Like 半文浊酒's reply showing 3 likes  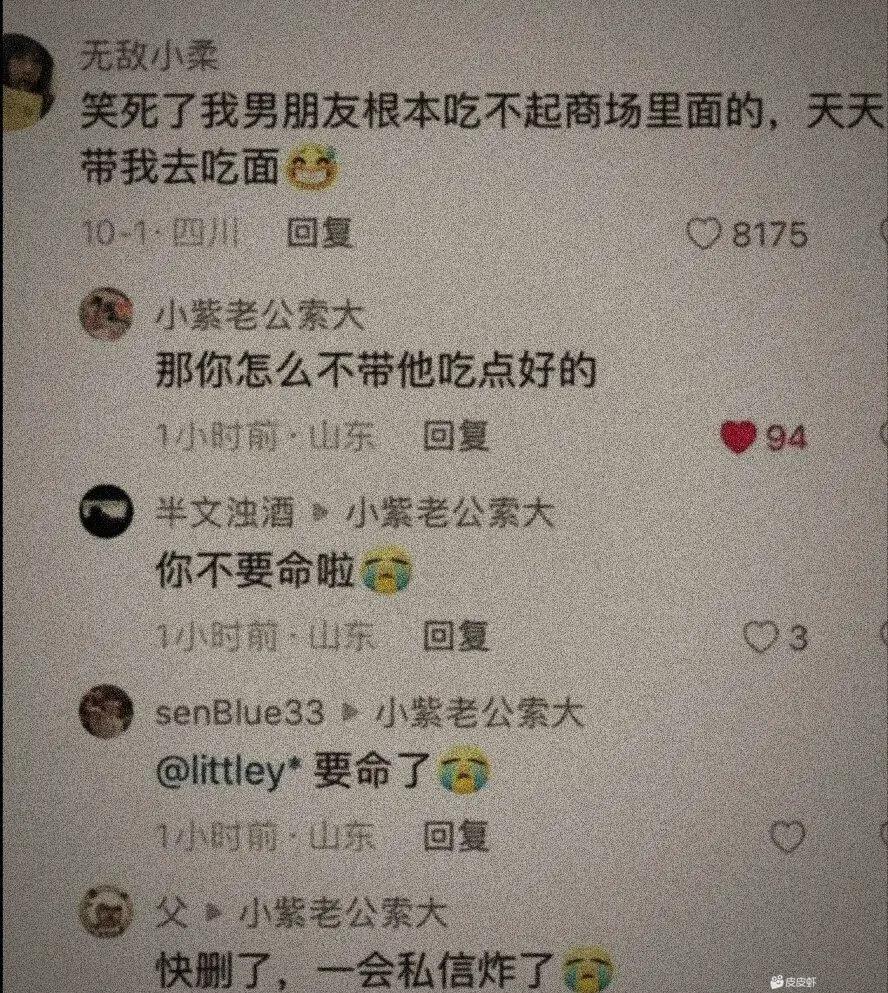pos(760,637)
